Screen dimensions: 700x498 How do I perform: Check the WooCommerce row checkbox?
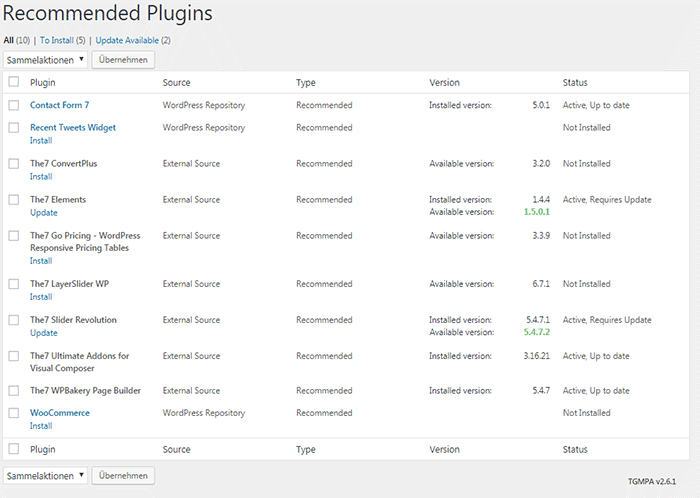[14, 413]
